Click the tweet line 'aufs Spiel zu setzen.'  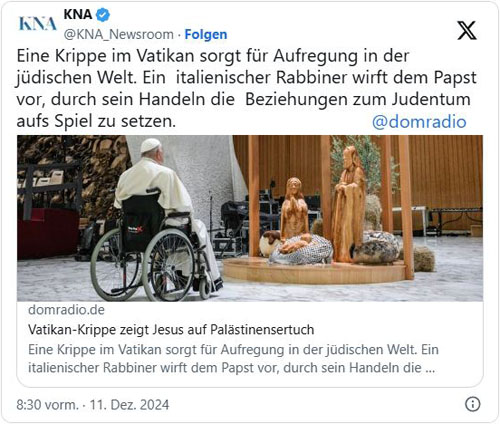tap(96, 121)
